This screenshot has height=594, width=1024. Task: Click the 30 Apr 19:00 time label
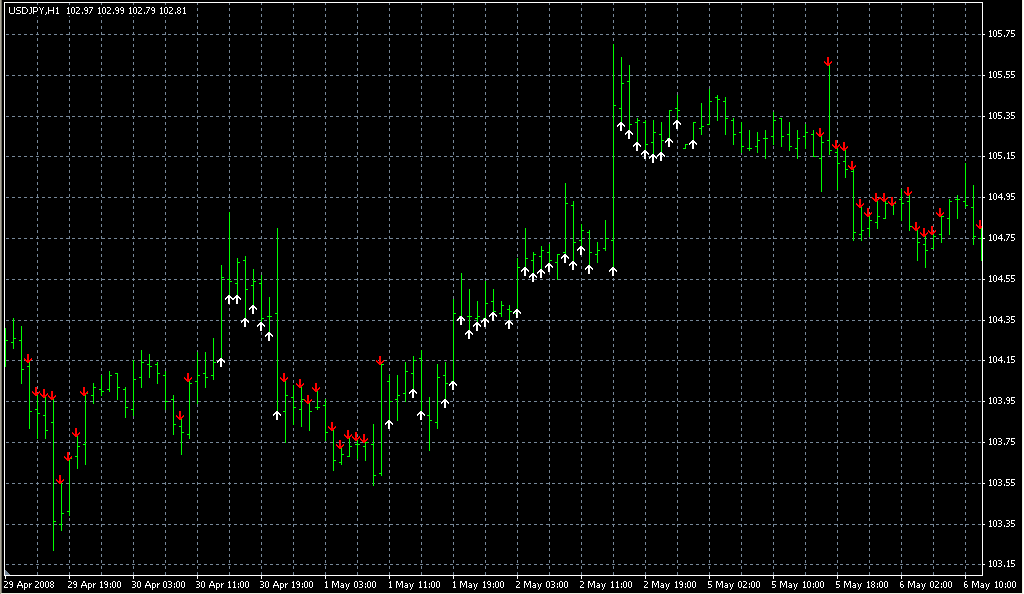pos(286,585)
